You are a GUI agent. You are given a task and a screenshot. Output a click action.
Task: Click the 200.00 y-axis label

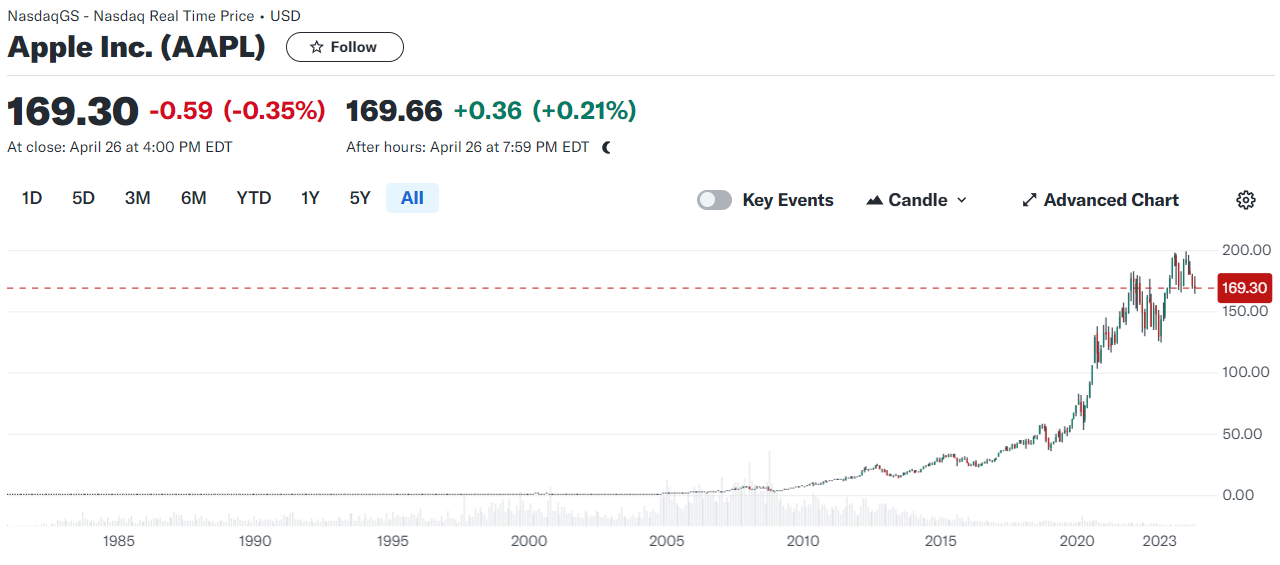(1245, 250)
